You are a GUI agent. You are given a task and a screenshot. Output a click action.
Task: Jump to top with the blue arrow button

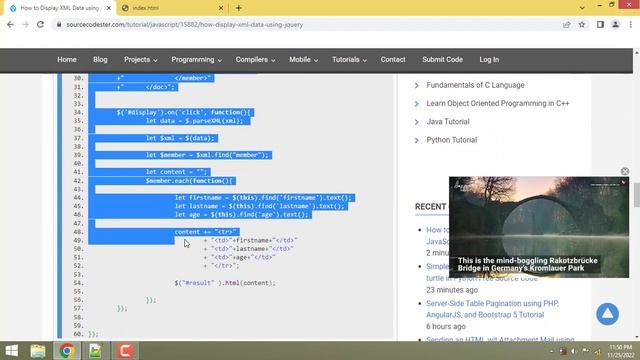607,314
